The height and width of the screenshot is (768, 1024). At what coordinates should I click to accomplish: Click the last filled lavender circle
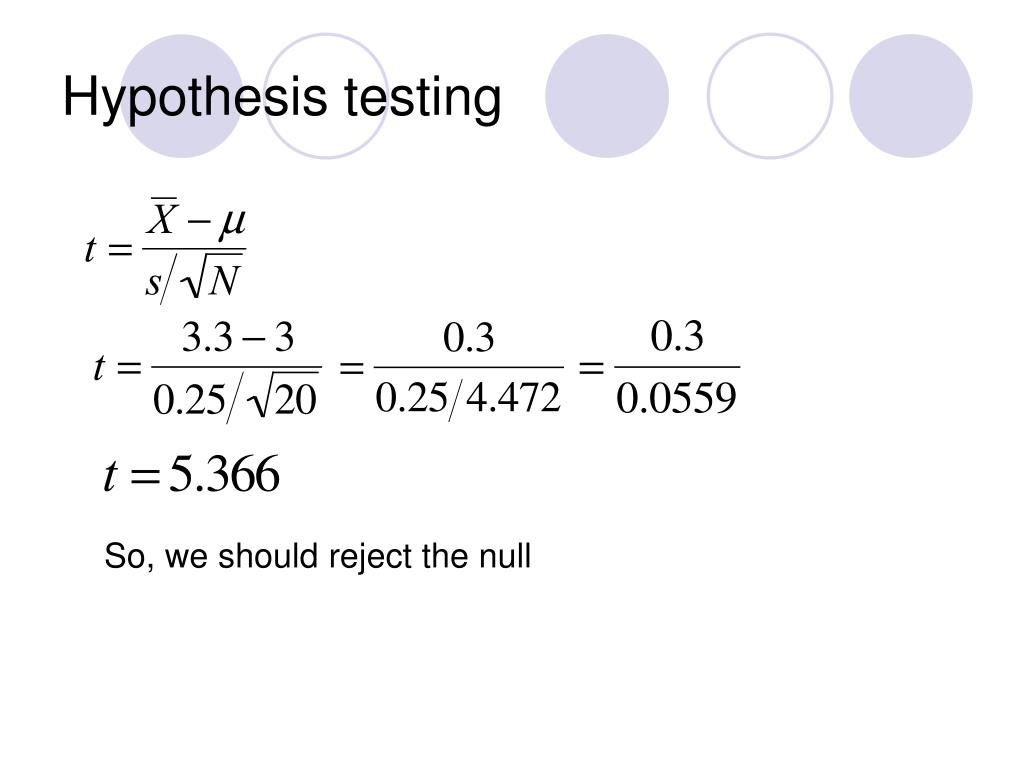[910, 96]
